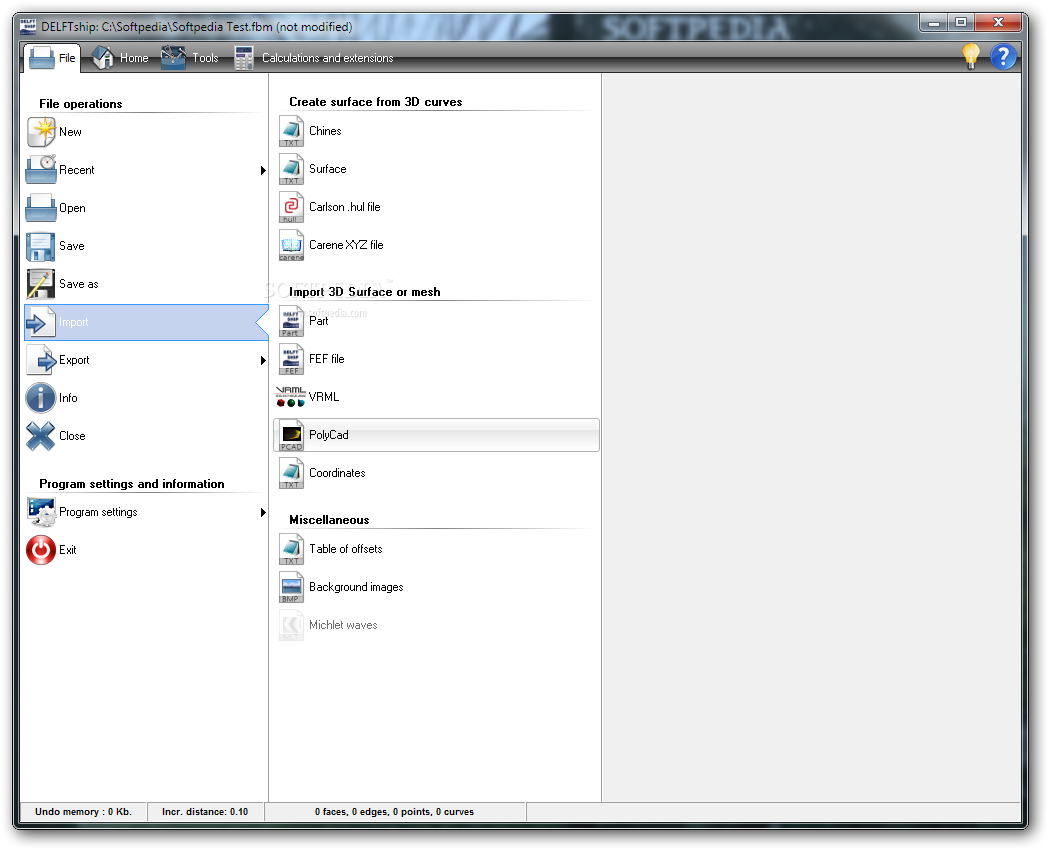Switch to the Home tab
The image size is (1049, 850).
coord(120,58)
